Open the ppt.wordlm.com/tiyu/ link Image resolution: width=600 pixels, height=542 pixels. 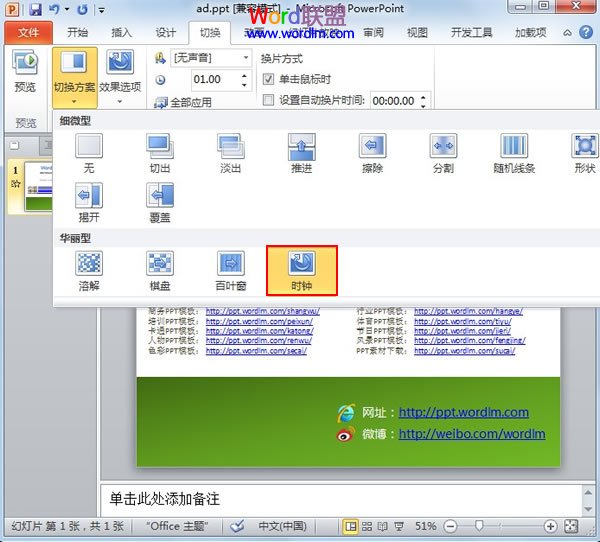tap(463, 321)
